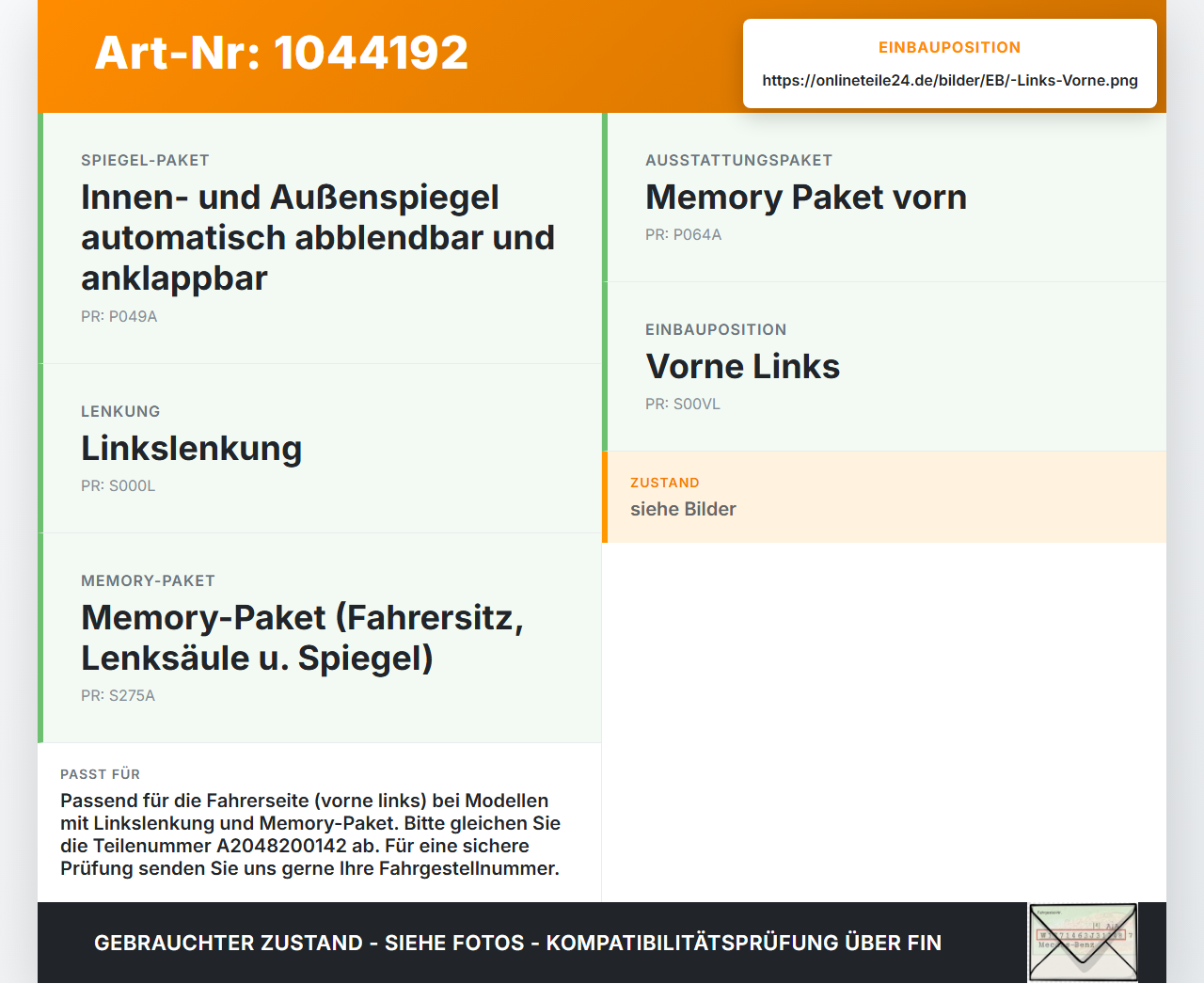Click the PR: S00VL code
Screen dimensions: 1204x984
[683, 405]
